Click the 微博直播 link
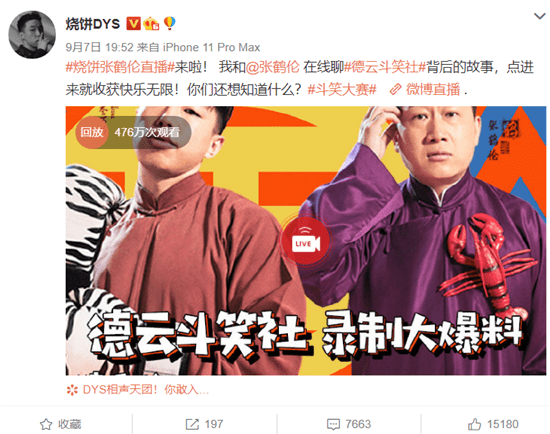Image resolution: width=550 pixels, height=434 pixels. pos(433,90)
